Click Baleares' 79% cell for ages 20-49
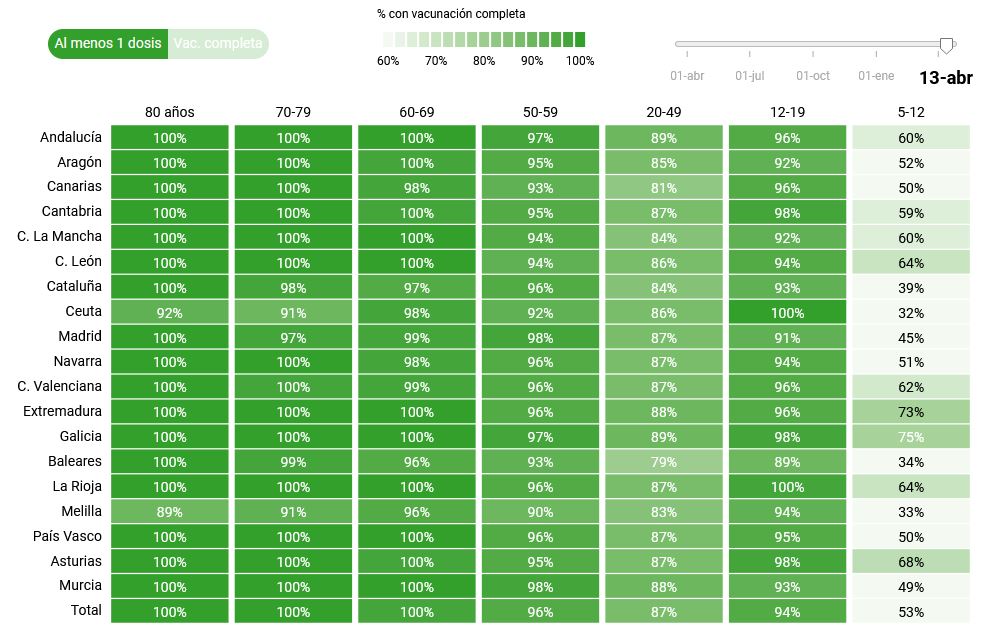The height and width of the screenshot is (643, 990). click(x=664, y=462)
